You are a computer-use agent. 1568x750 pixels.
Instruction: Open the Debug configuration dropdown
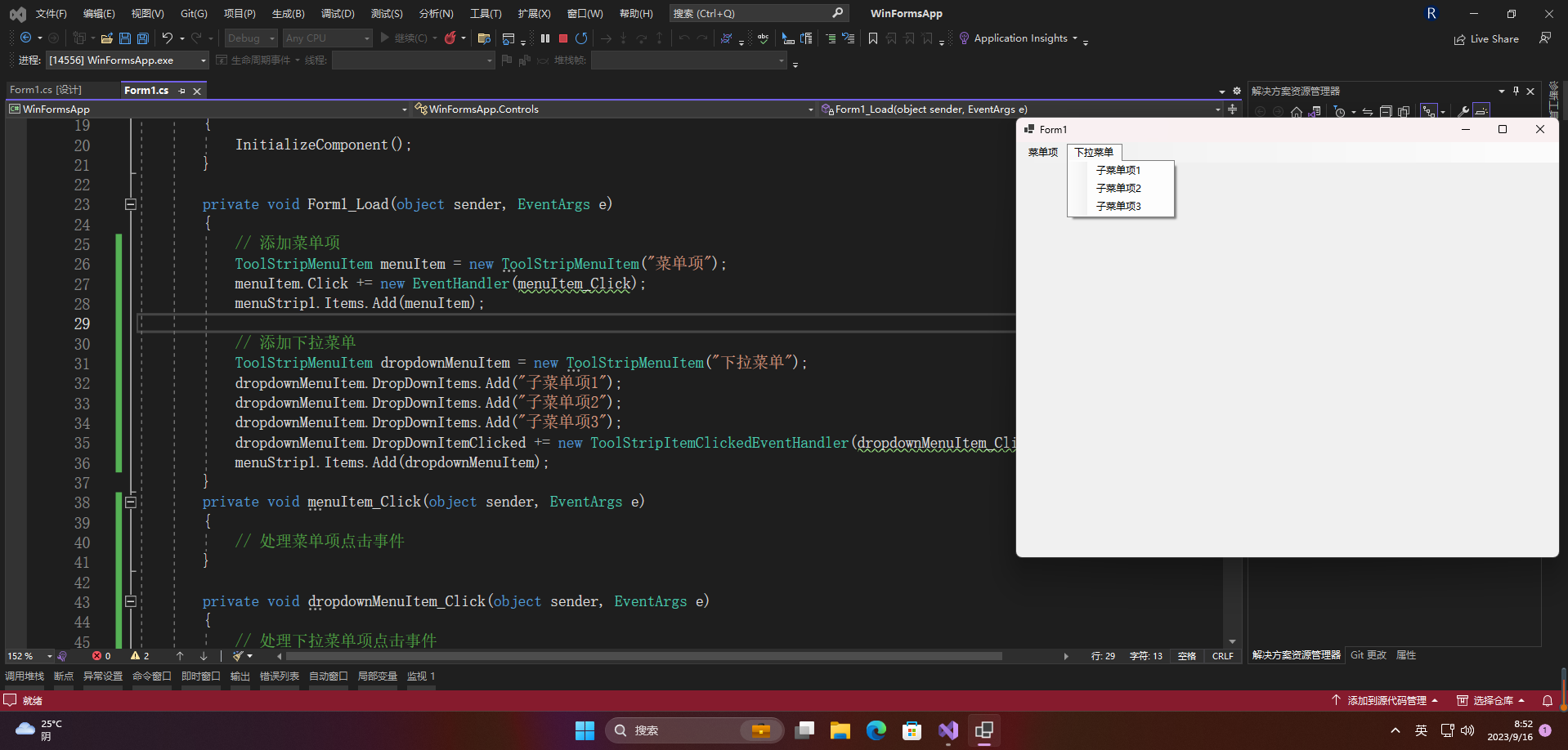[251, 38]
